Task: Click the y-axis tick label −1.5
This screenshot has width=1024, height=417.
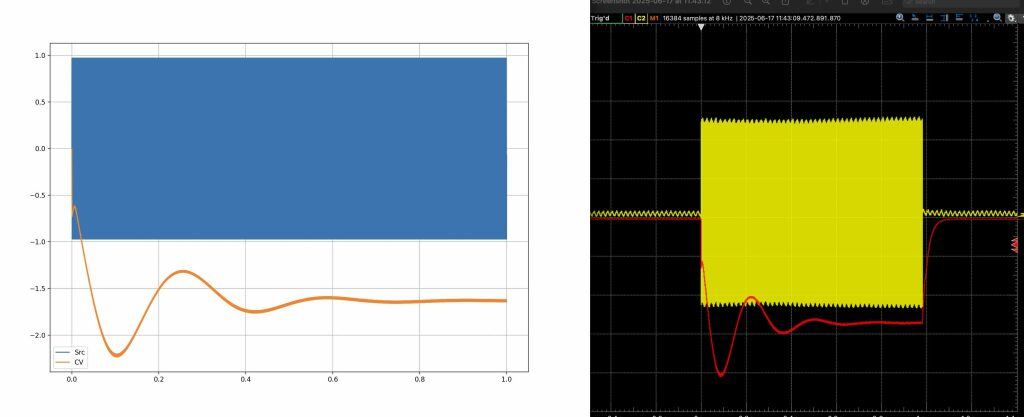Action: pos(39,289)
